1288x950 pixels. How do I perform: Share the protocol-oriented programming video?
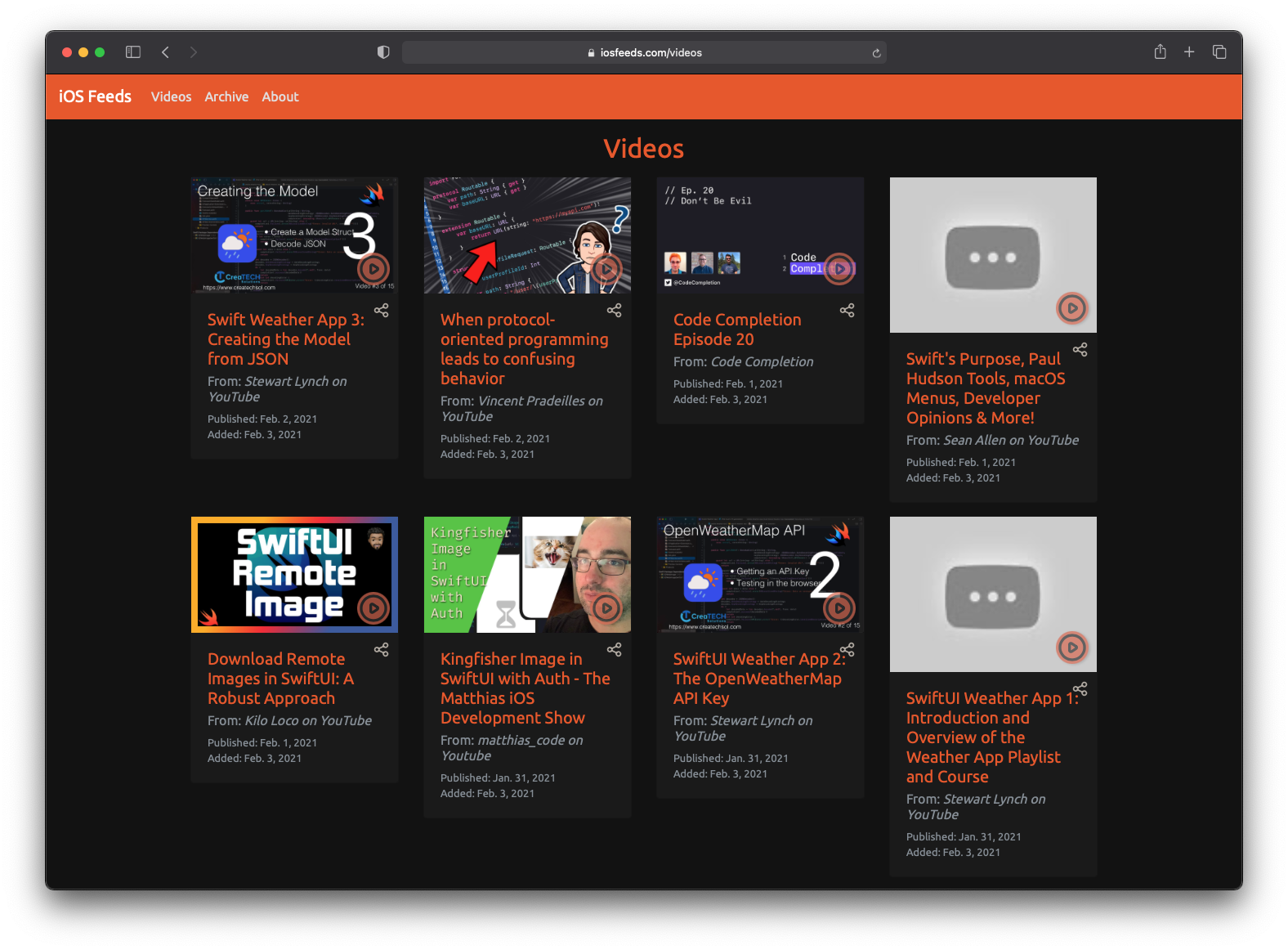[x=615, y=311]
